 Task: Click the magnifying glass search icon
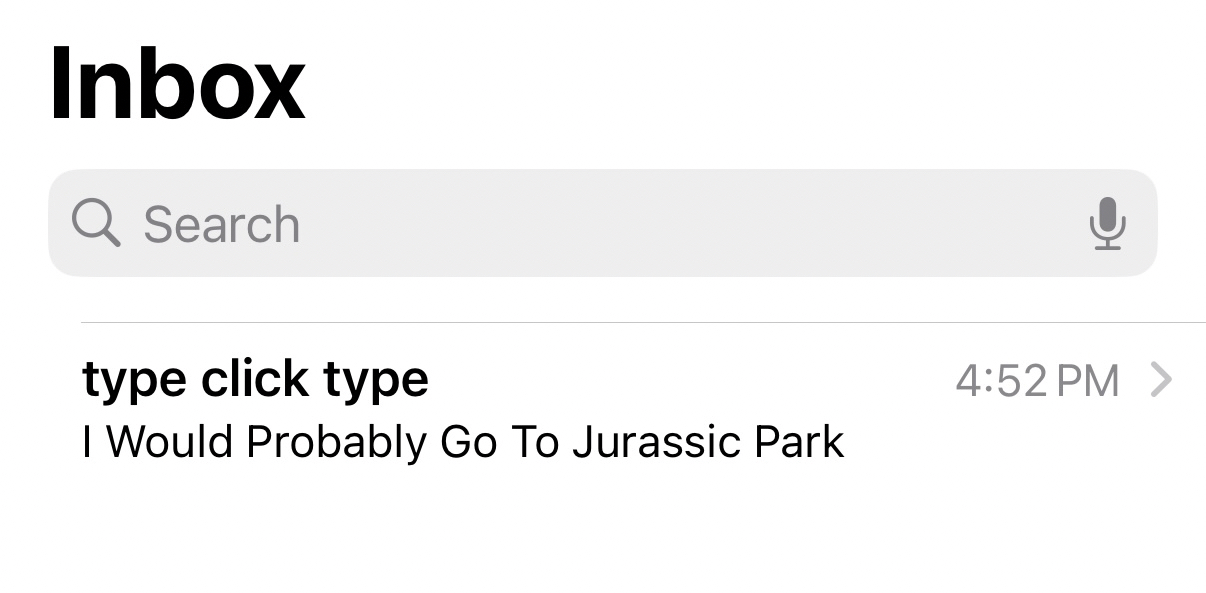point(96,223)
